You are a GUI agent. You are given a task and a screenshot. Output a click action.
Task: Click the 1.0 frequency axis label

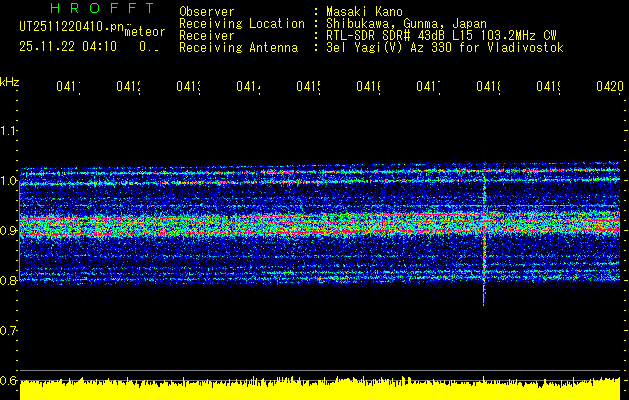pos(9,181)
